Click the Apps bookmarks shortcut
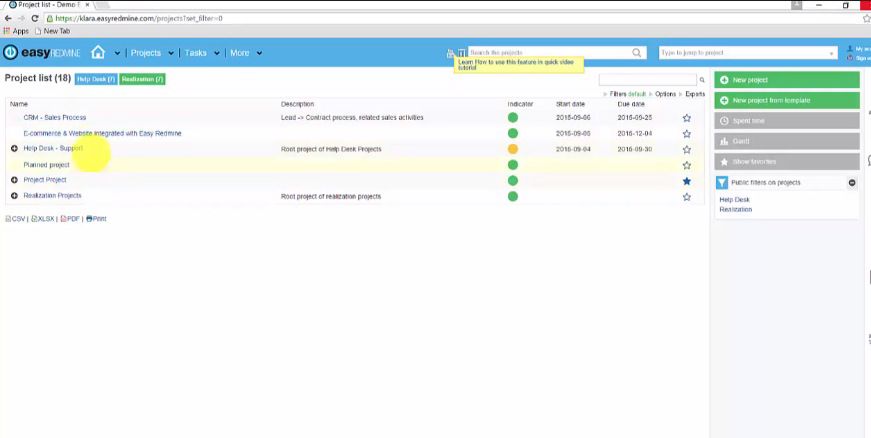Viewport: 871px width, 438px height. [x=16, y=31]
